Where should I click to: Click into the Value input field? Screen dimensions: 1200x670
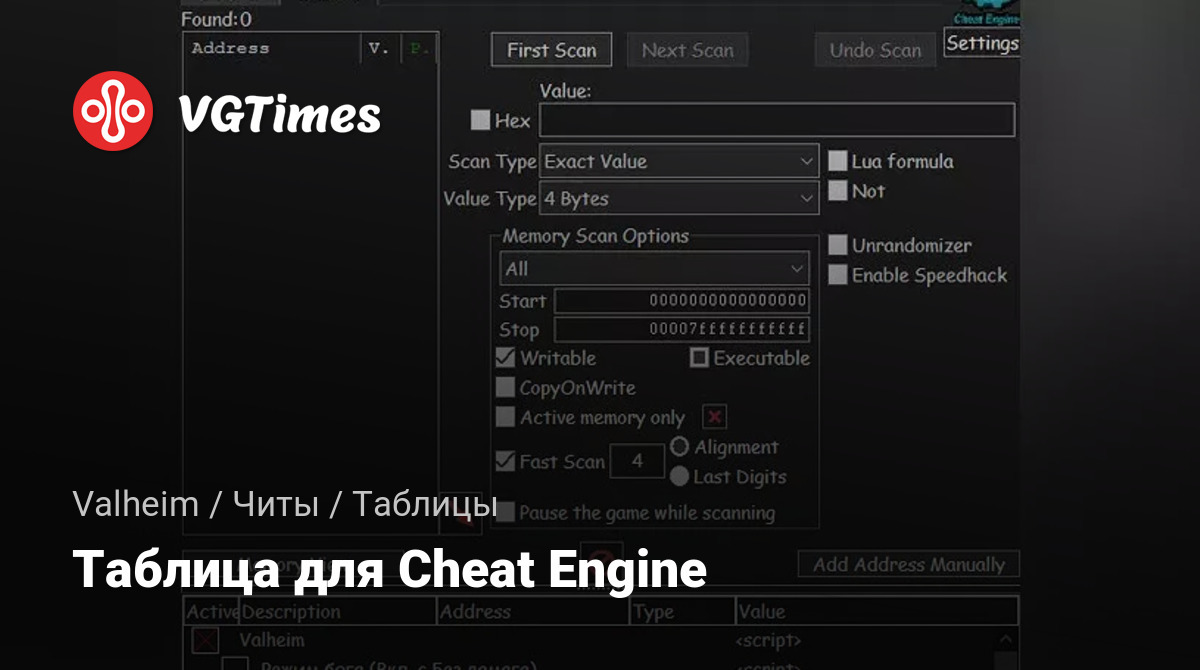(777, 121)
